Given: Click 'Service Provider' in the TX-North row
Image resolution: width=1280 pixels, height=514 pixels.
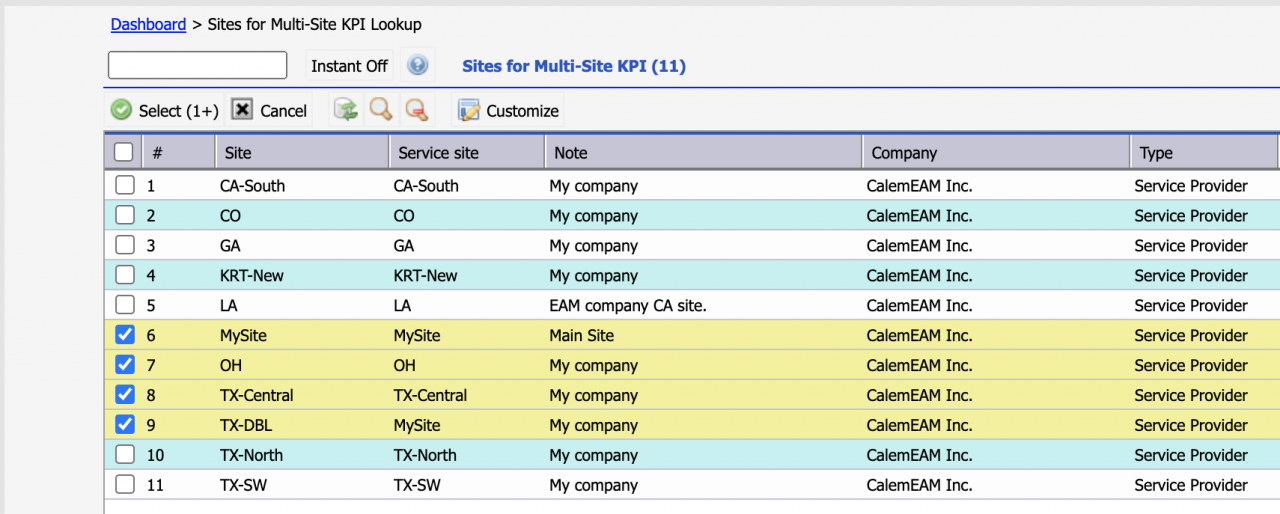Looking at the screenshot, I should click(1191, 455).
